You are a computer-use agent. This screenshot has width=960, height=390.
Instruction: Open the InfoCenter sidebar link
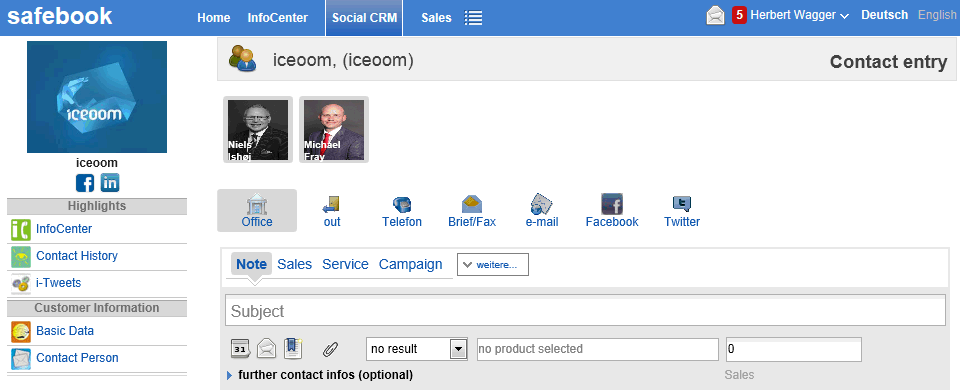click(x=64, y=229)
